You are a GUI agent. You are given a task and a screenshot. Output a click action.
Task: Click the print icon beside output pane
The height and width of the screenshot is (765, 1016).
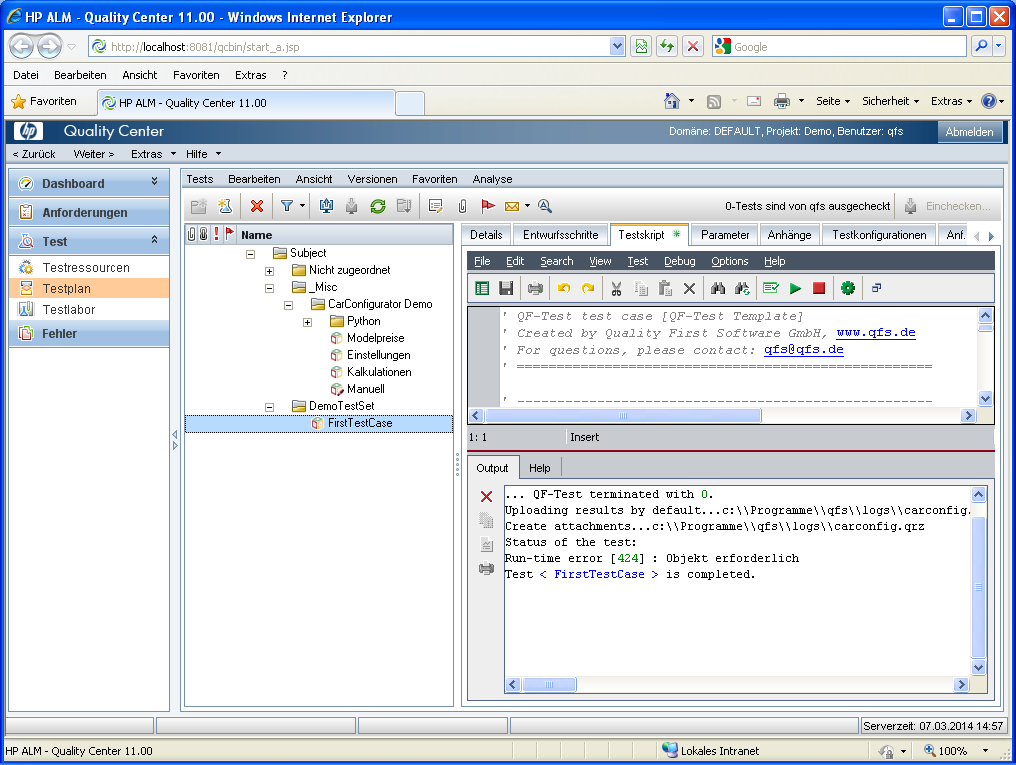pyautogui.click(x=487, y=569)
